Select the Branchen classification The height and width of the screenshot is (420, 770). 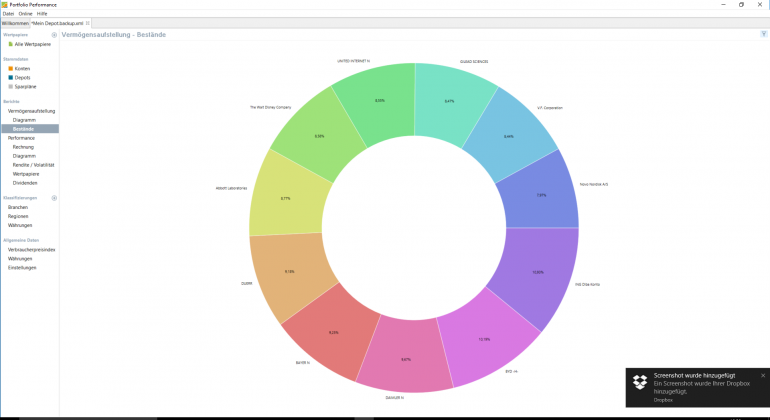pos(18,207)
